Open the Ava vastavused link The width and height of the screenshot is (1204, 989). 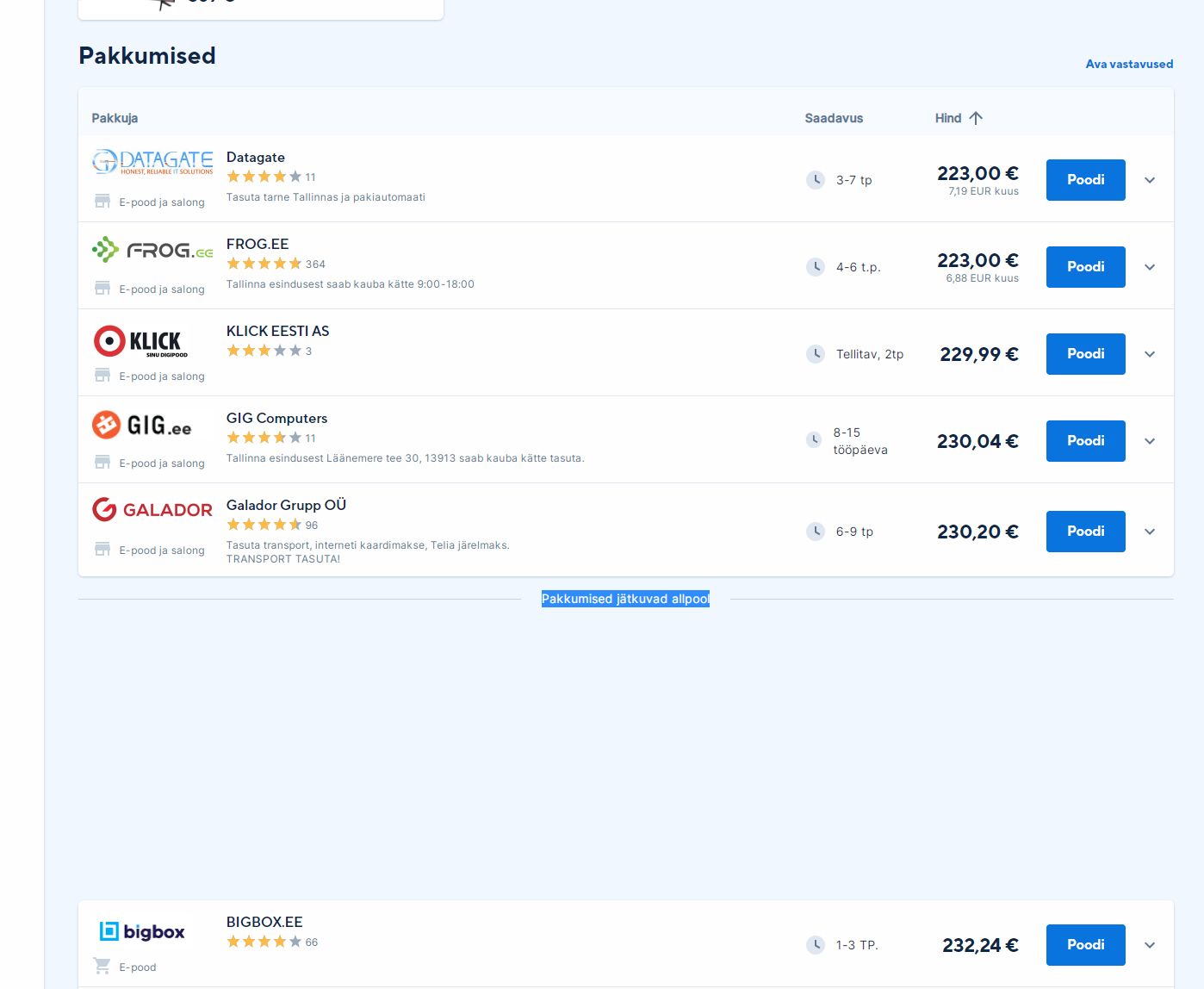click(1129, 64)
